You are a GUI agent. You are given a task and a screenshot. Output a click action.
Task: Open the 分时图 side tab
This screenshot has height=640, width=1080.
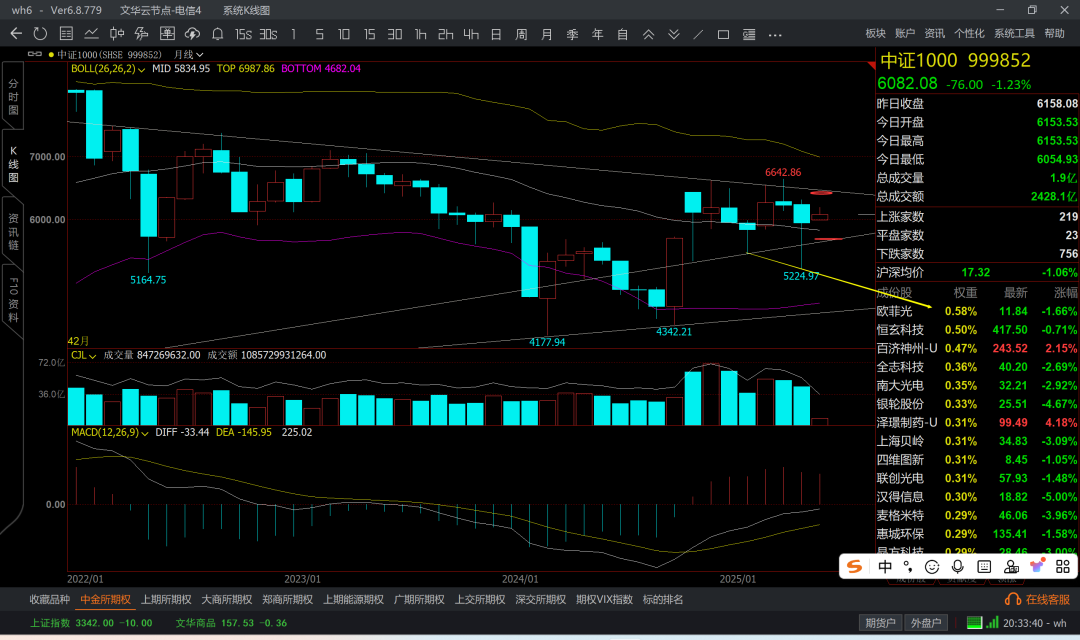pos(14,96)
